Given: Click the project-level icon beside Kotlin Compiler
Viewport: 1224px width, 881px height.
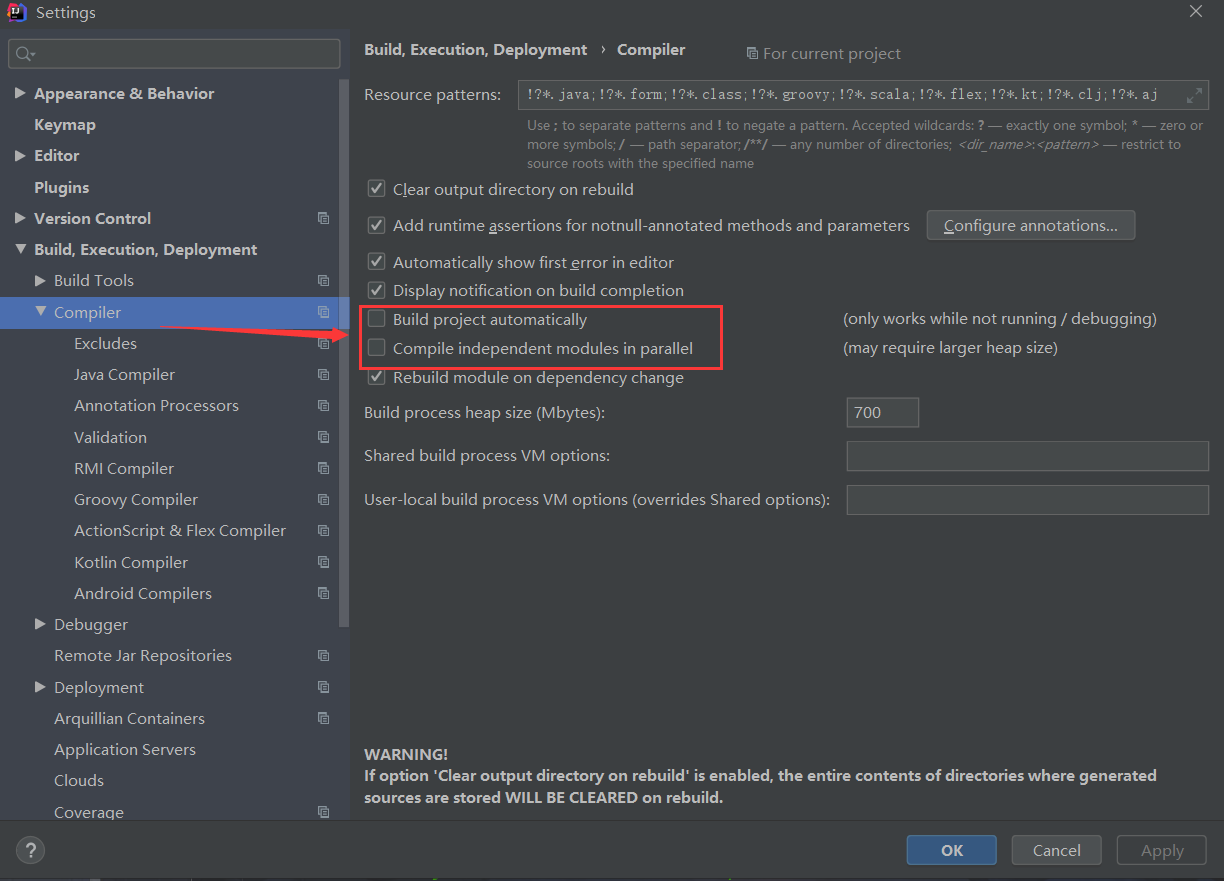Looking at the screenshot, I should point(323,562).
